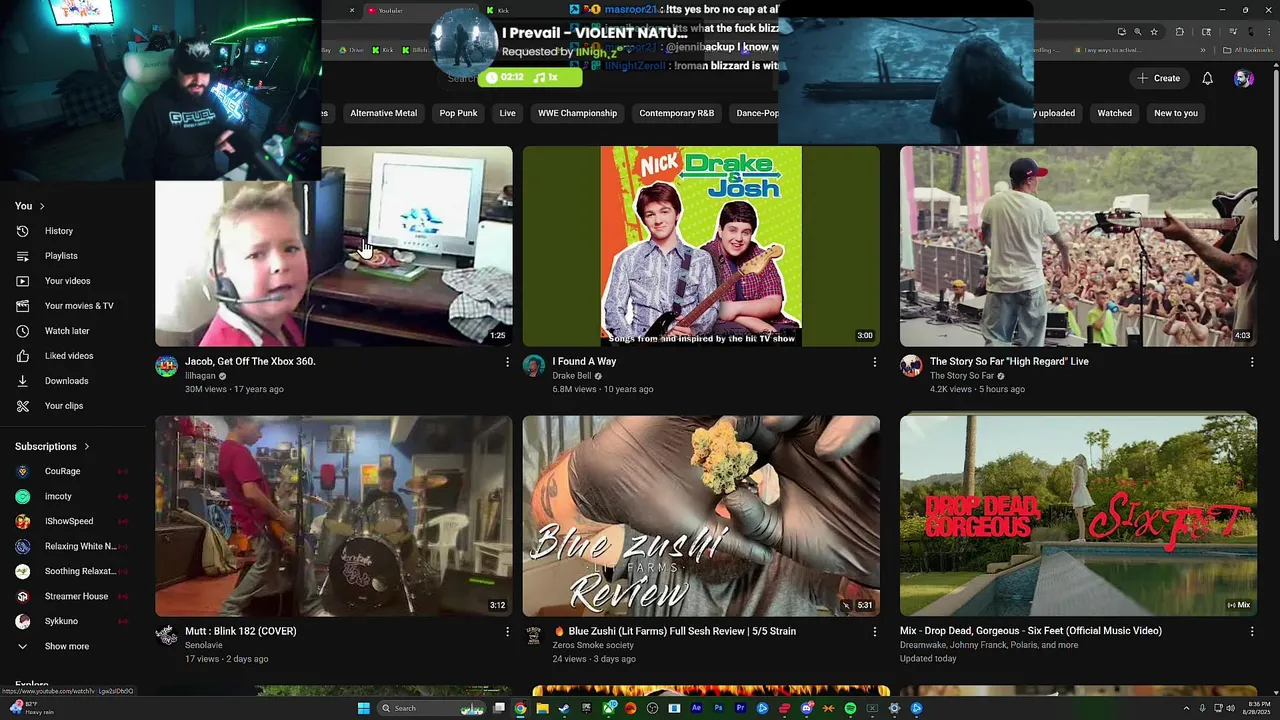Select the Live filter chip
The image size is (1280, 720).
tap(507, 113)
